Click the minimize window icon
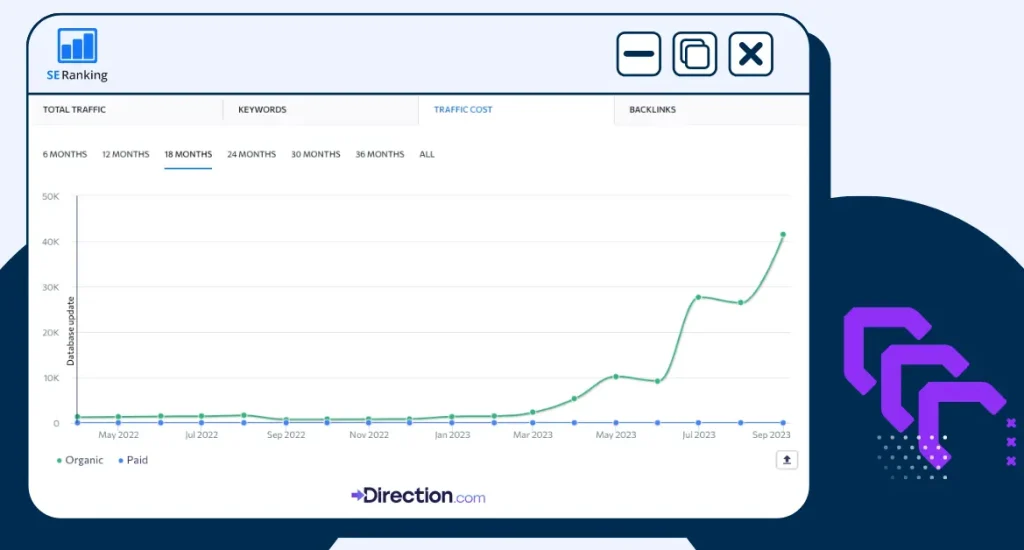The width and height of the screenshot is (1024, 550). tap(638, 54)
